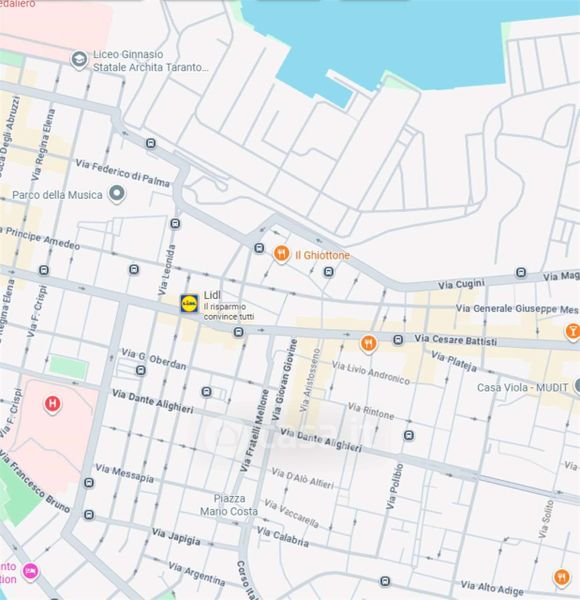Open the Casa Viola - MUDIT label

click(522, 388)
